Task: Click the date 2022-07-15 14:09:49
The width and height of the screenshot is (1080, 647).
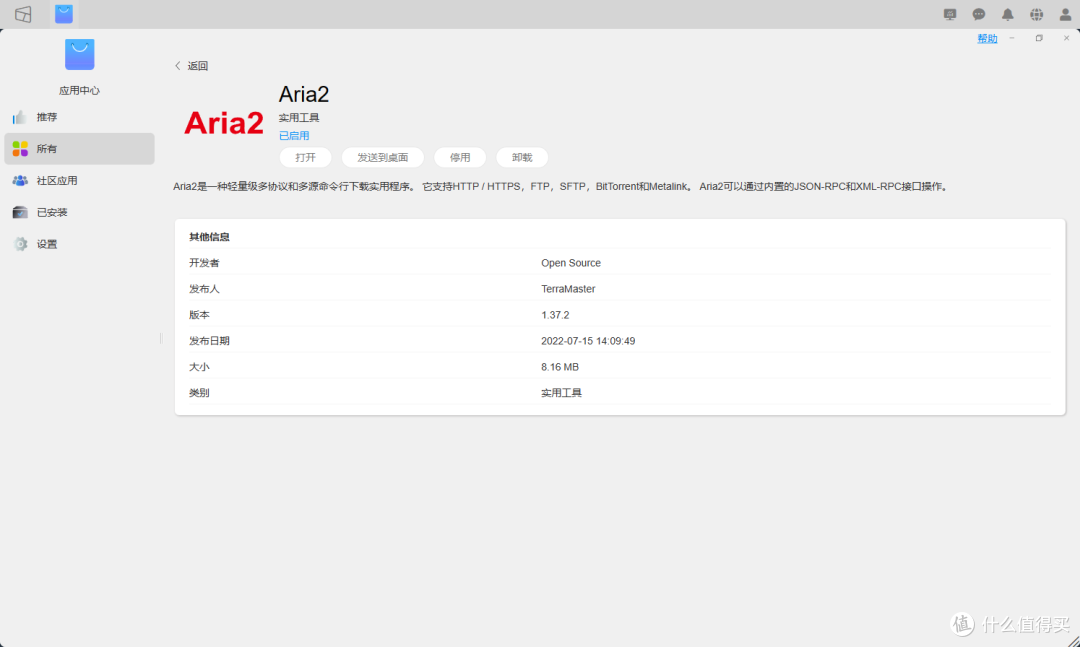Action: (x=588, y=340)
